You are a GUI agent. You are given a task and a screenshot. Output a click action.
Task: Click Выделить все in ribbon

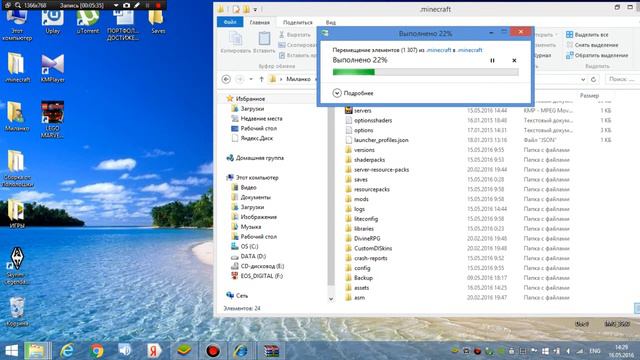pos(587,35)
